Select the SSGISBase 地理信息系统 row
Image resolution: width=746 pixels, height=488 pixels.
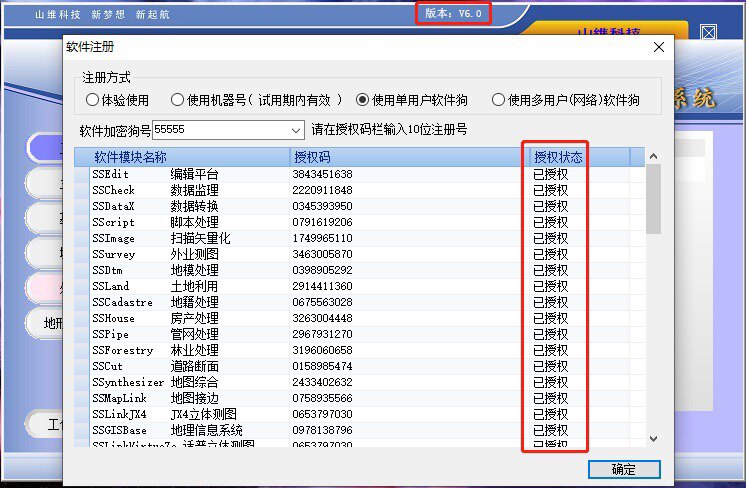click(x=360, y=430)
